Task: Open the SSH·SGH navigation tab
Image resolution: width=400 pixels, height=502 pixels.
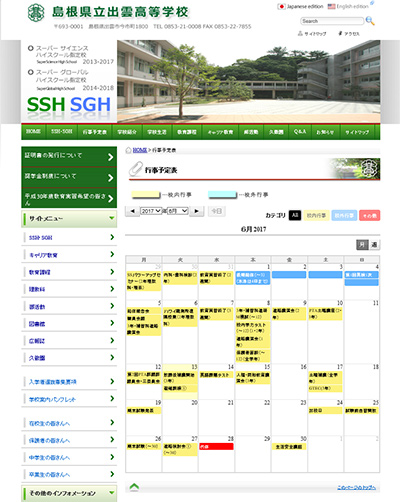Action: (x=62, y=132)
